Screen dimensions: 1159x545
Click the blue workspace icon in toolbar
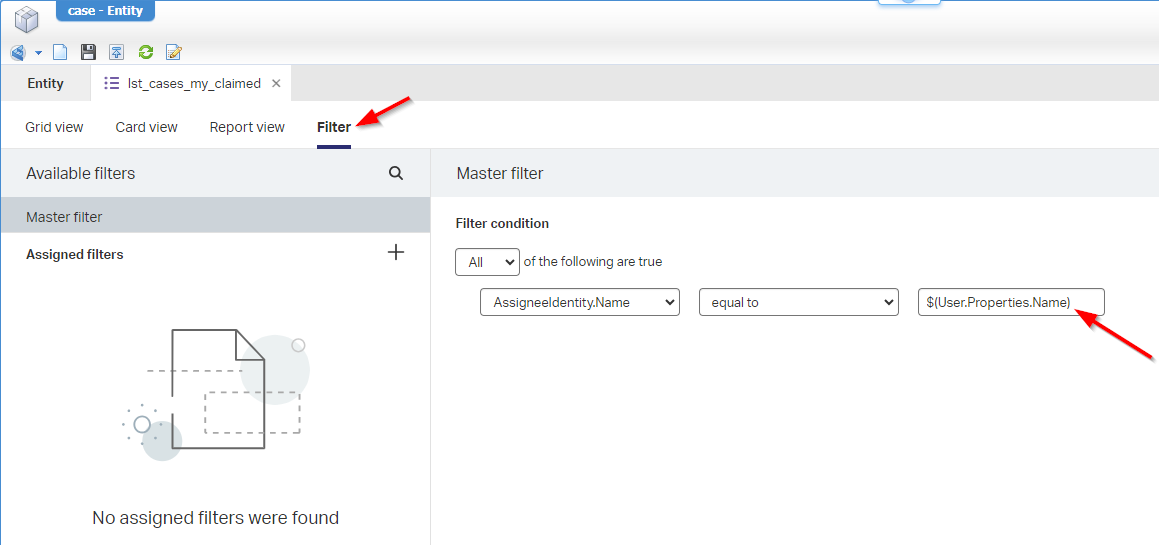click(x=18, y=52)
